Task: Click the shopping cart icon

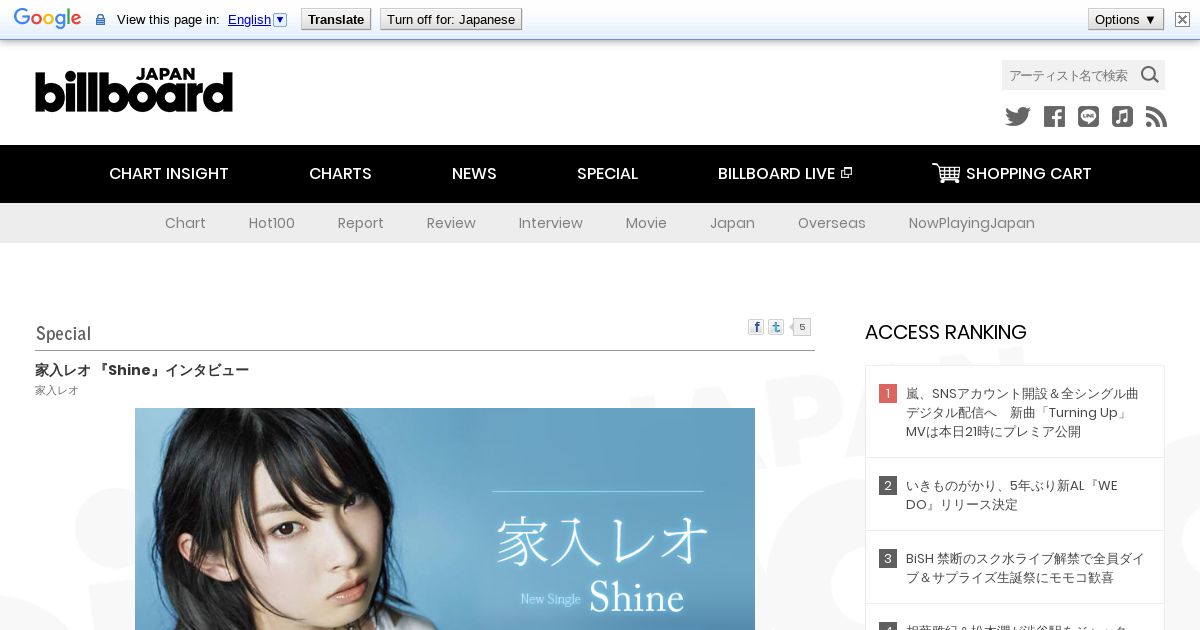Action: pyautogui.click(x=946, y=173)
